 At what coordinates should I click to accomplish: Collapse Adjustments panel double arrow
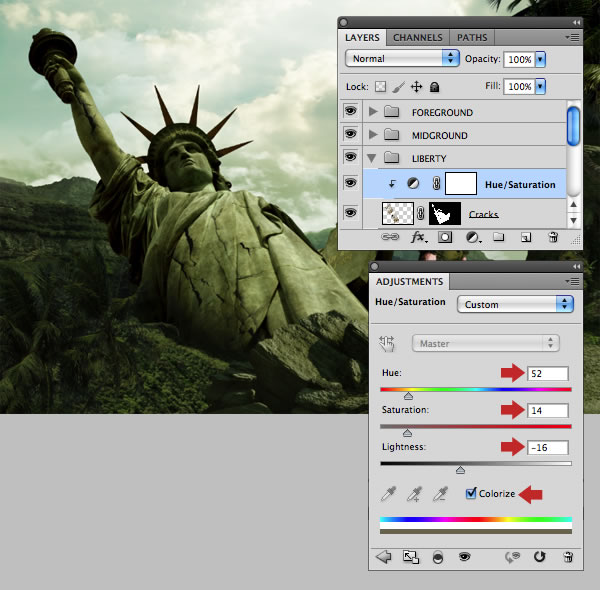[x=576, y=267]
